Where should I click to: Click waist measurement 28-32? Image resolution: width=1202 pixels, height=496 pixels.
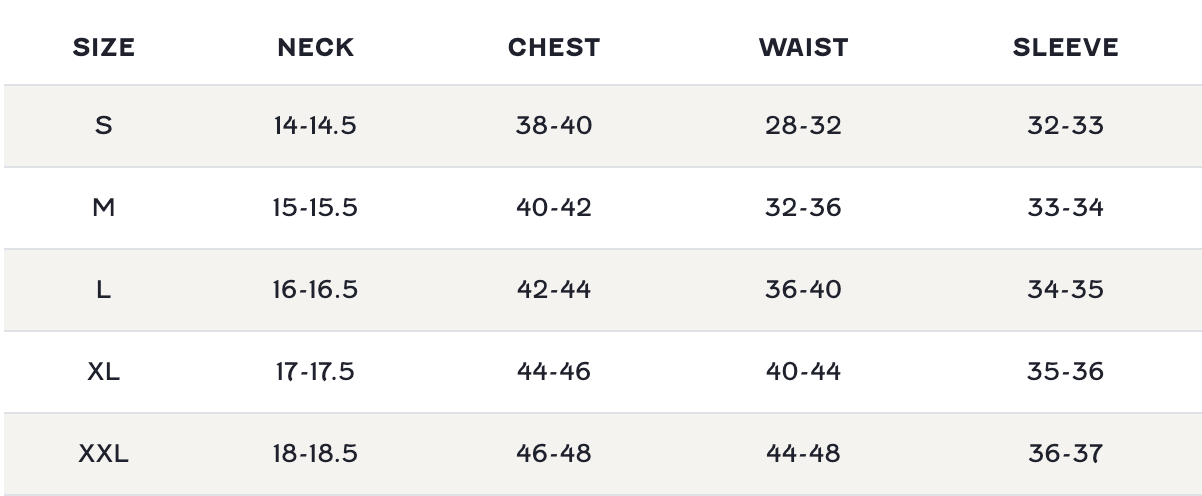(803, 126)
